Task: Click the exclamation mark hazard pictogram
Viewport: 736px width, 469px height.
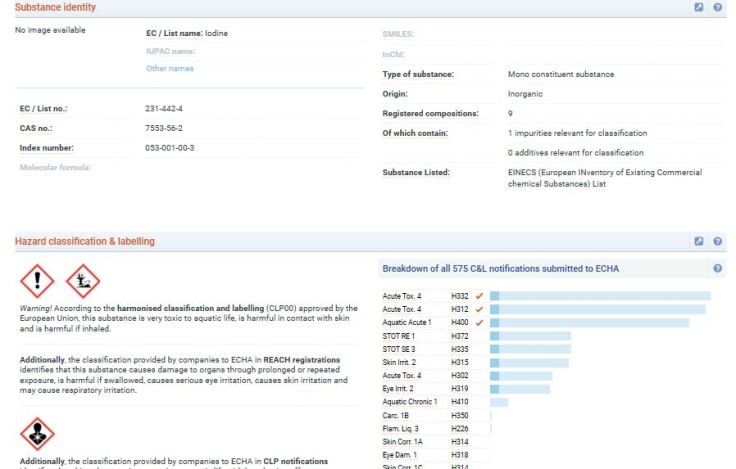Action: pyautogui.click(x=37, y=280)
